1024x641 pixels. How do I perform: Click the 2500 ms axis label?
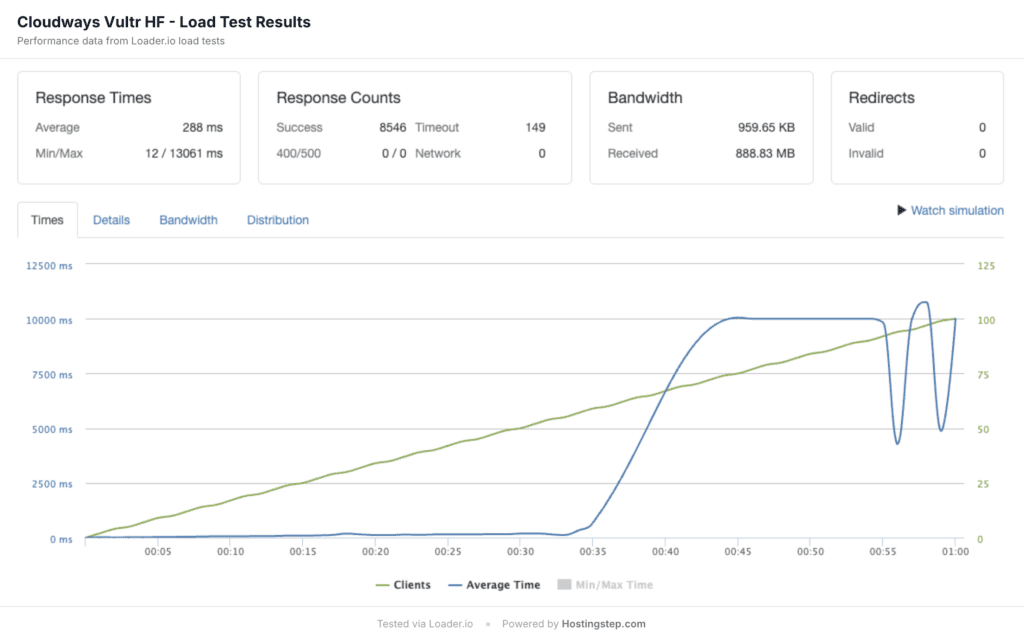(x=52, y=484)
